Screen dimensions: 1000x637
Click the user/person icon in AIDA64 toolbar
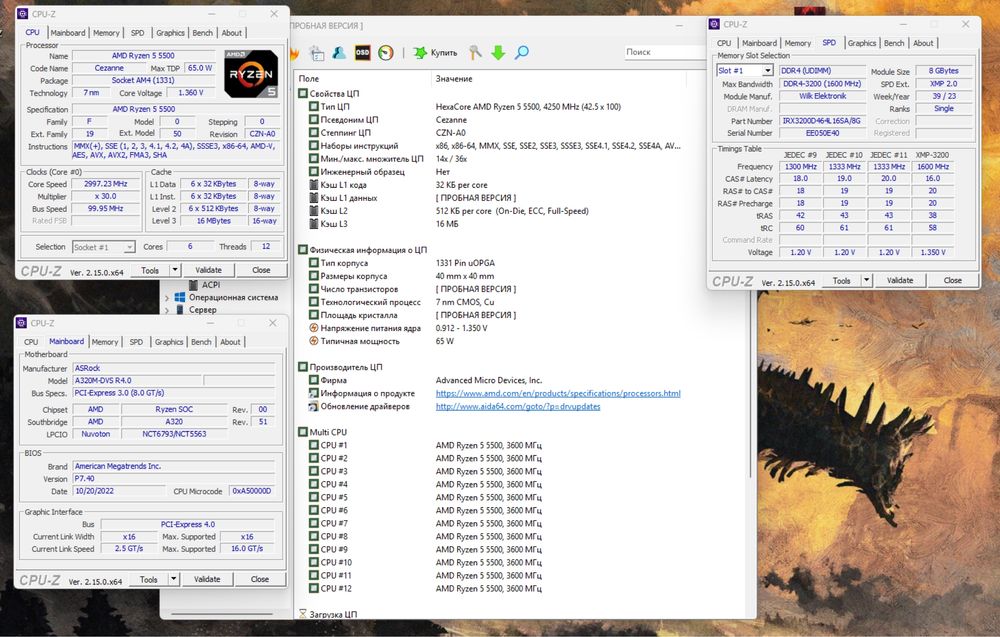click(340, 53)
